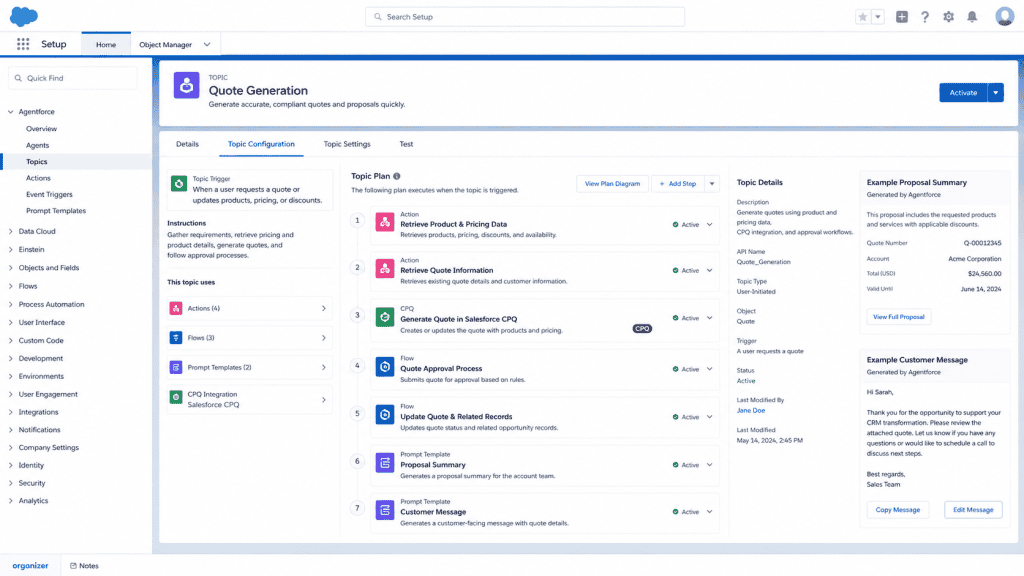Expand the Customer Message step
The height and width of the screenshot is (576, 1024).
(709, 512)
